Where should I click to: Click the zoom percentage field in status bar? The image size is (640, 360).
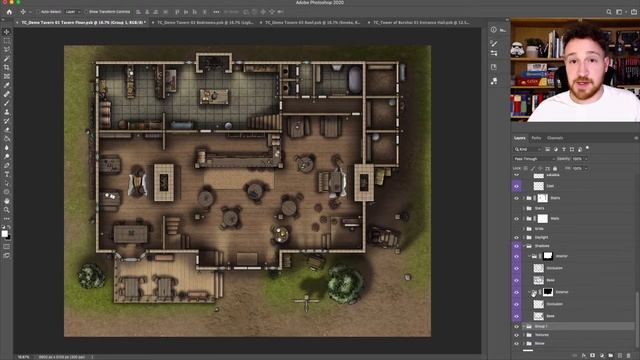[x=23, y=357]
